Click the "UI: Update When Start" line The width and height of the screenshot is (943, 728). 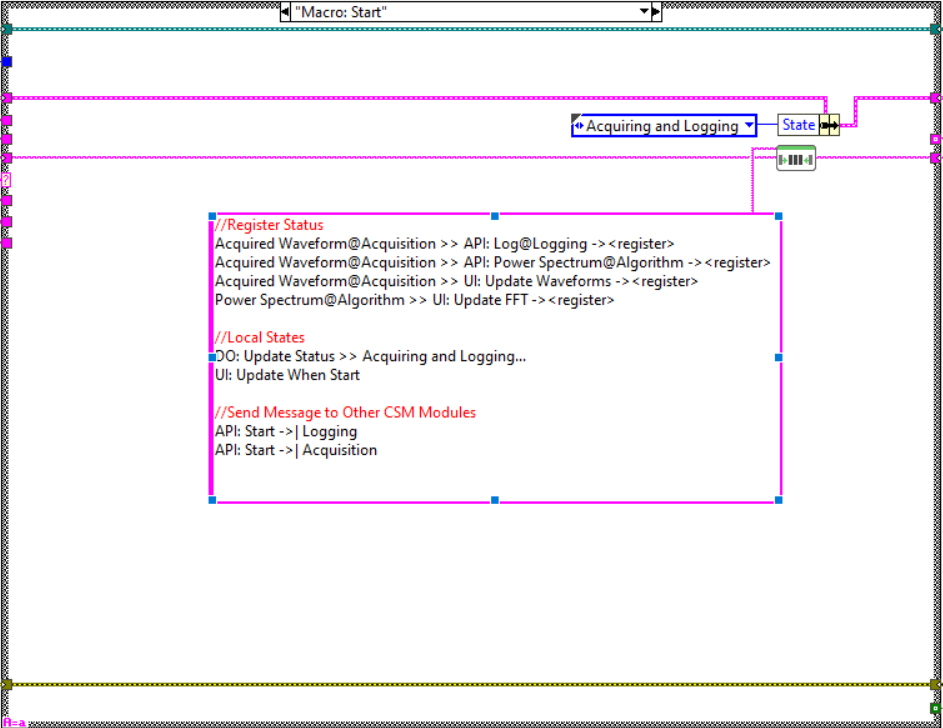pos(287,375)
